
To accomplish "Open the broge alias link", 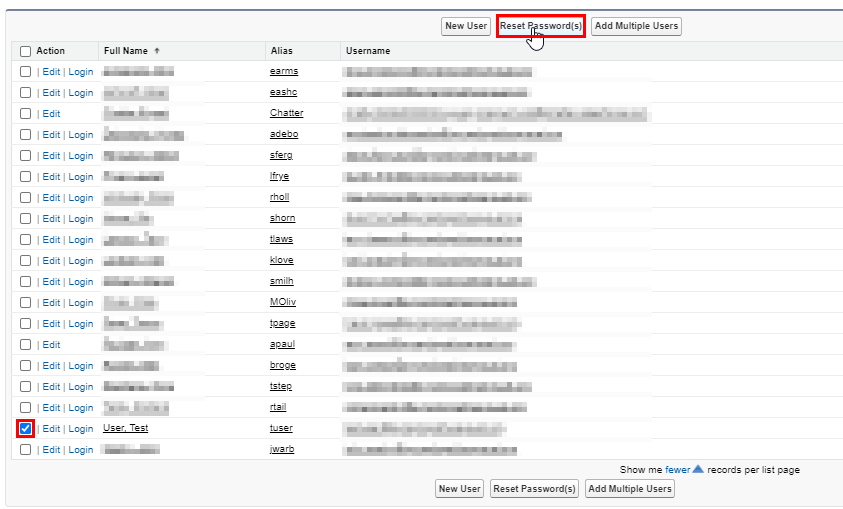I will [x=283, y=365].
